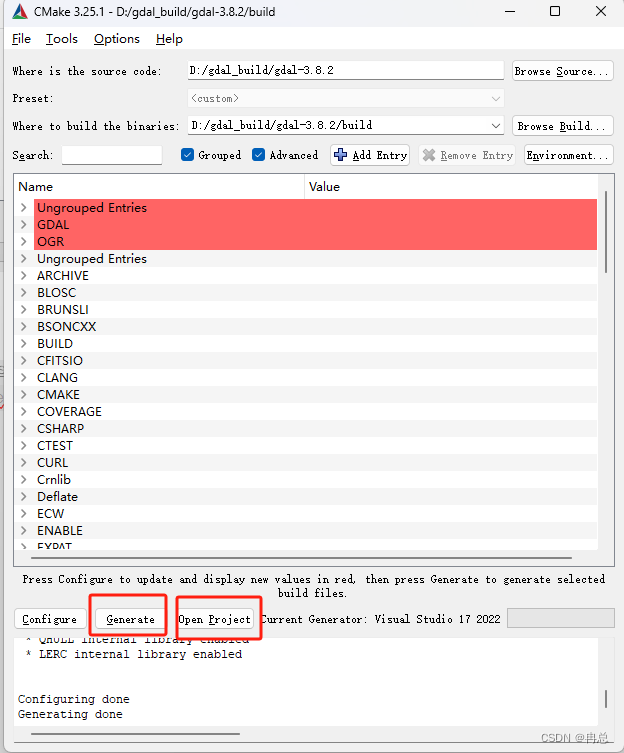Image resolution: width=624 pixels, height=753 pixels.
Task: Open the Help menu
Action: 169,39
